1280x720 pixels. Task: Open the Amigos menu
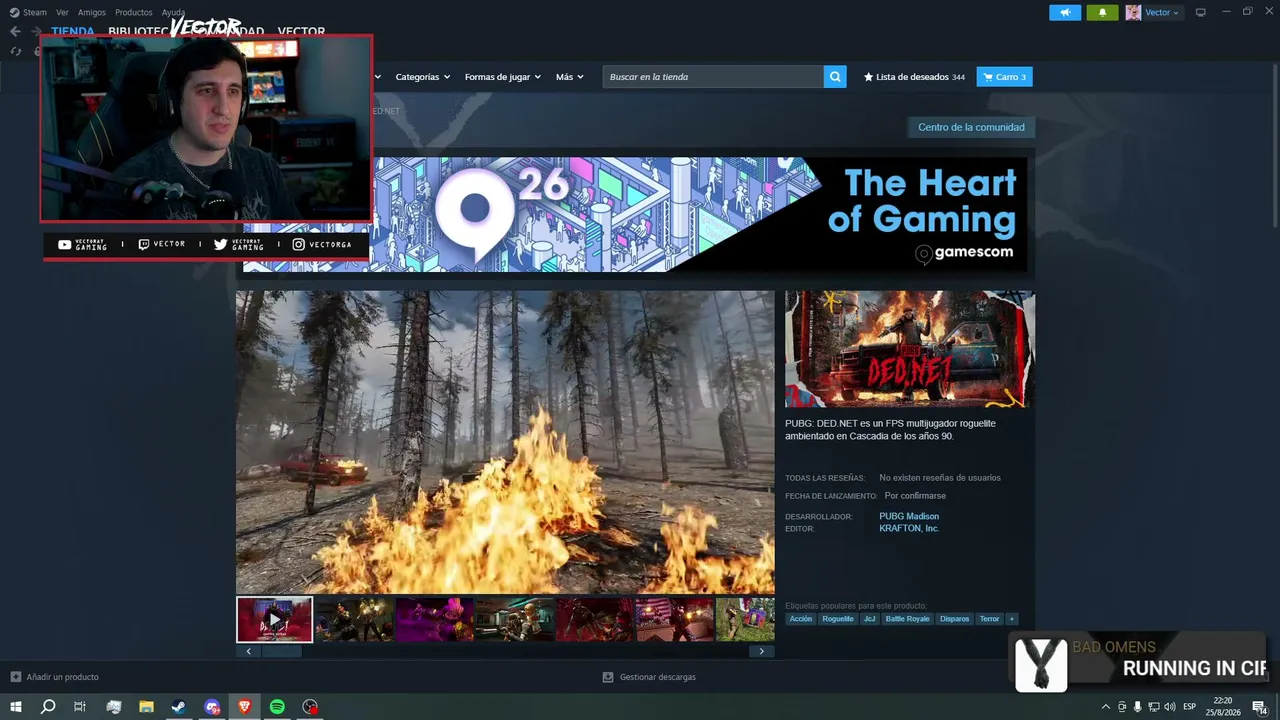[92, 12]
